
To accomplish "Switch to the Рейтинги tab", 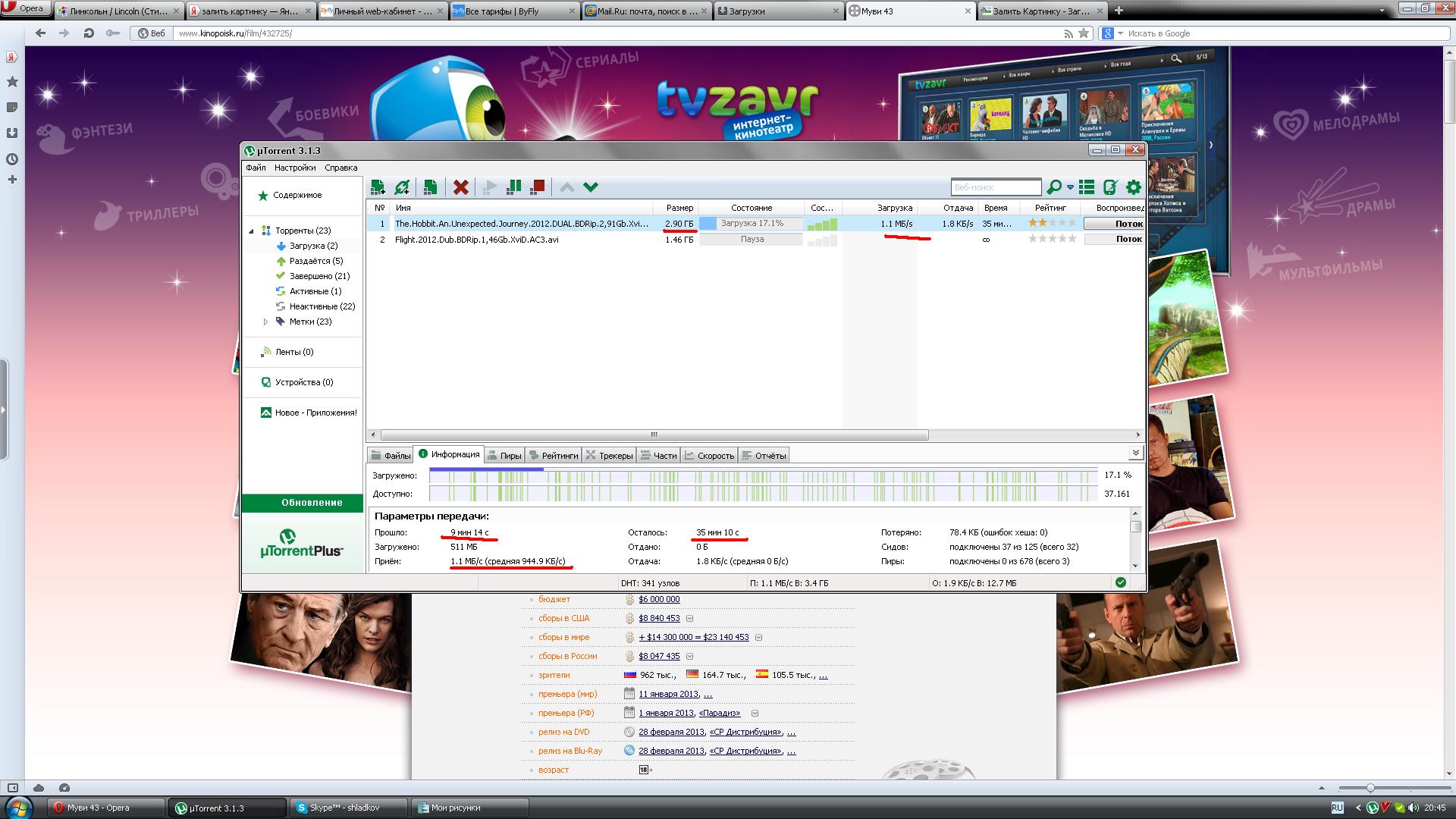I will [x=554, y=455].
